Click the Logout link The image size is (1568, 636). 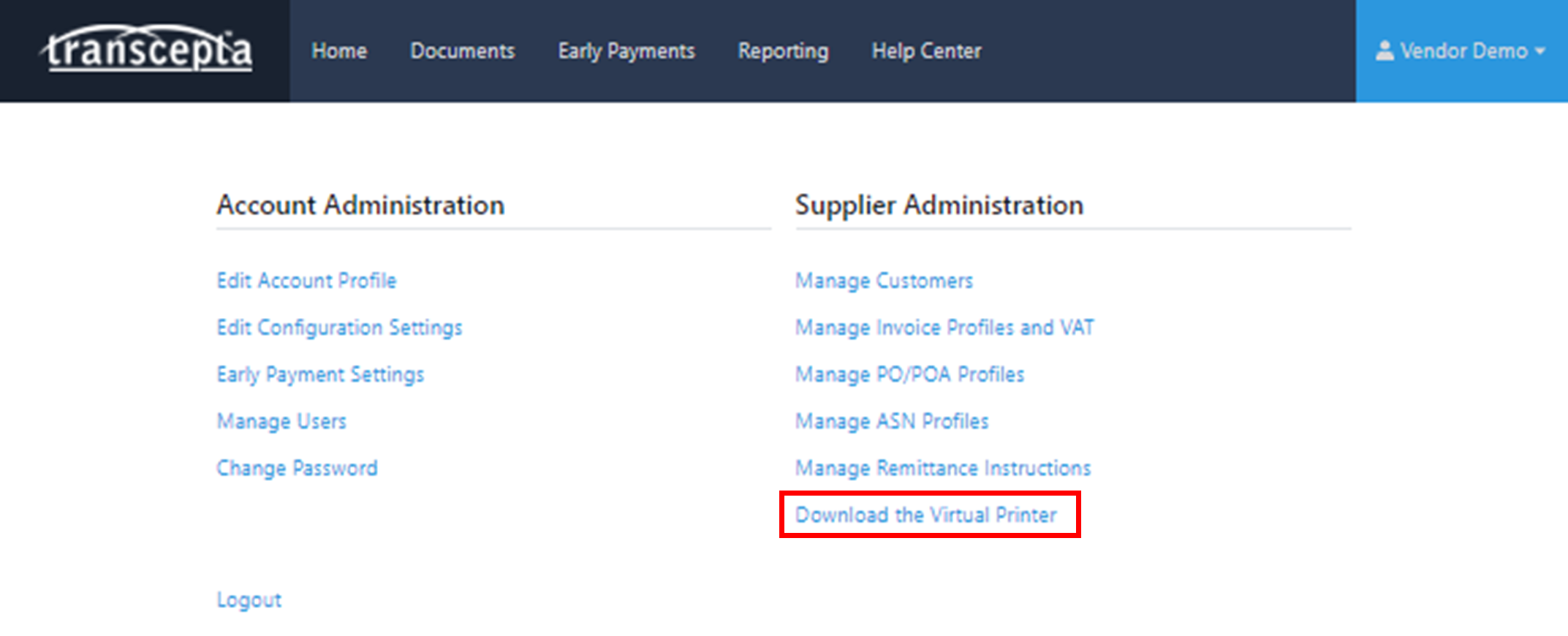[x=249, y=599]
